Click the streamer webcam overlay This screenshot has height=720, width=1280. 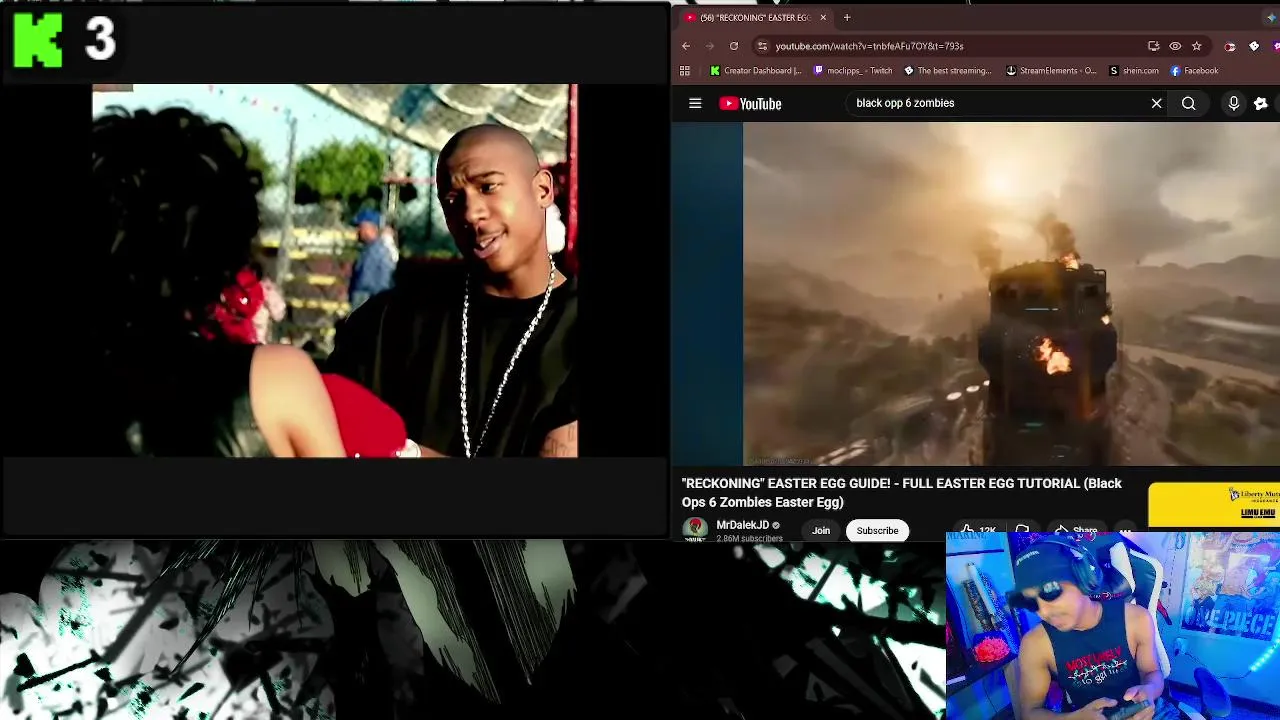[x=1112, y=626]
